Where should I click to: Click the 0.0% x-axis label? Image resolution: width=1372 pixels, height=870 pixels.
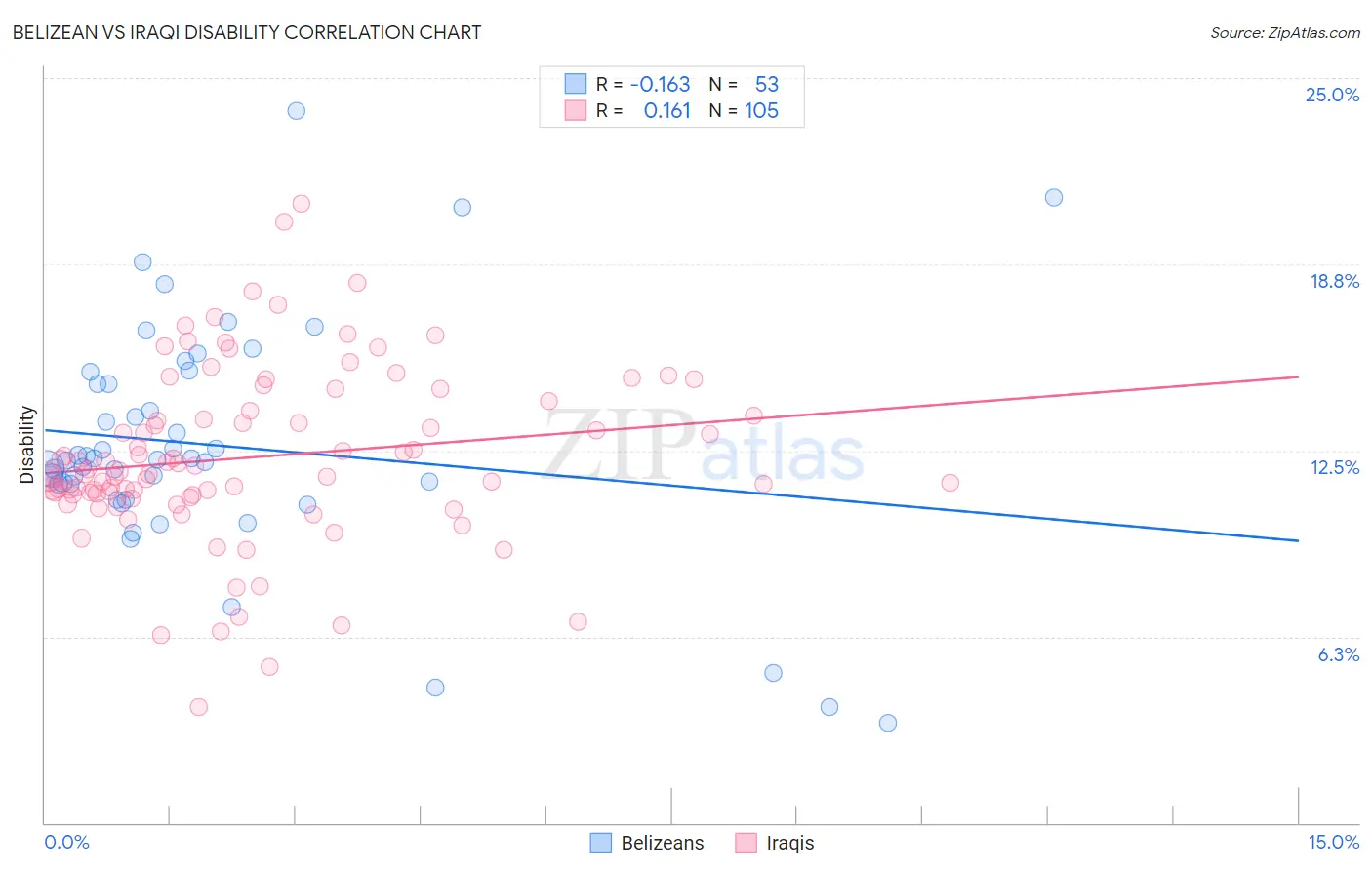click(66, 842)
